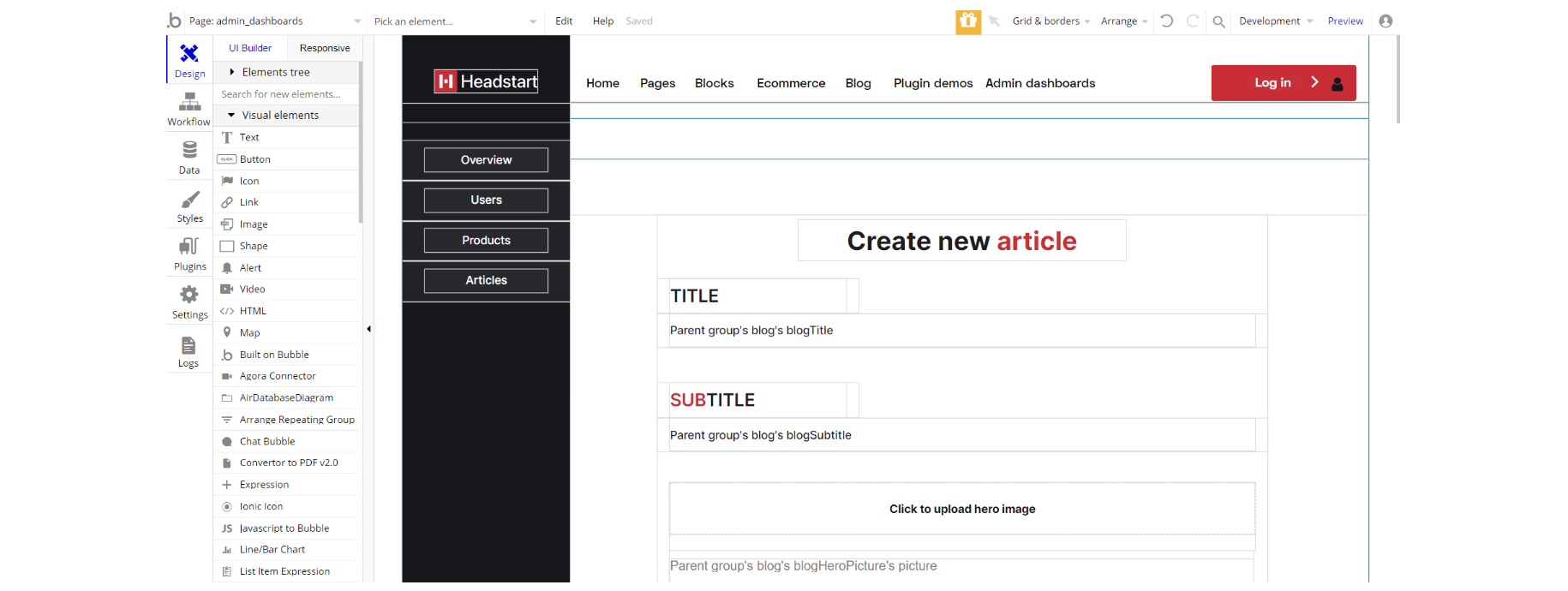This screenshot has height=591, width=1568.
Task: Collapse the left panel arrow
Action: (x=368, y=329)
